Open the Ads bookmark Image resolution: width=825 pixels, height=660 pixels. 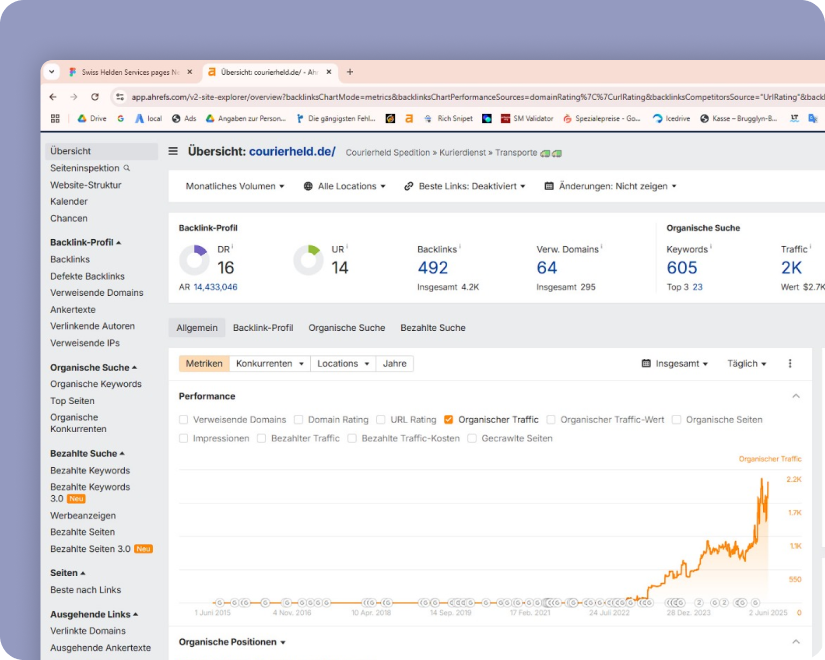pos(184,118)
